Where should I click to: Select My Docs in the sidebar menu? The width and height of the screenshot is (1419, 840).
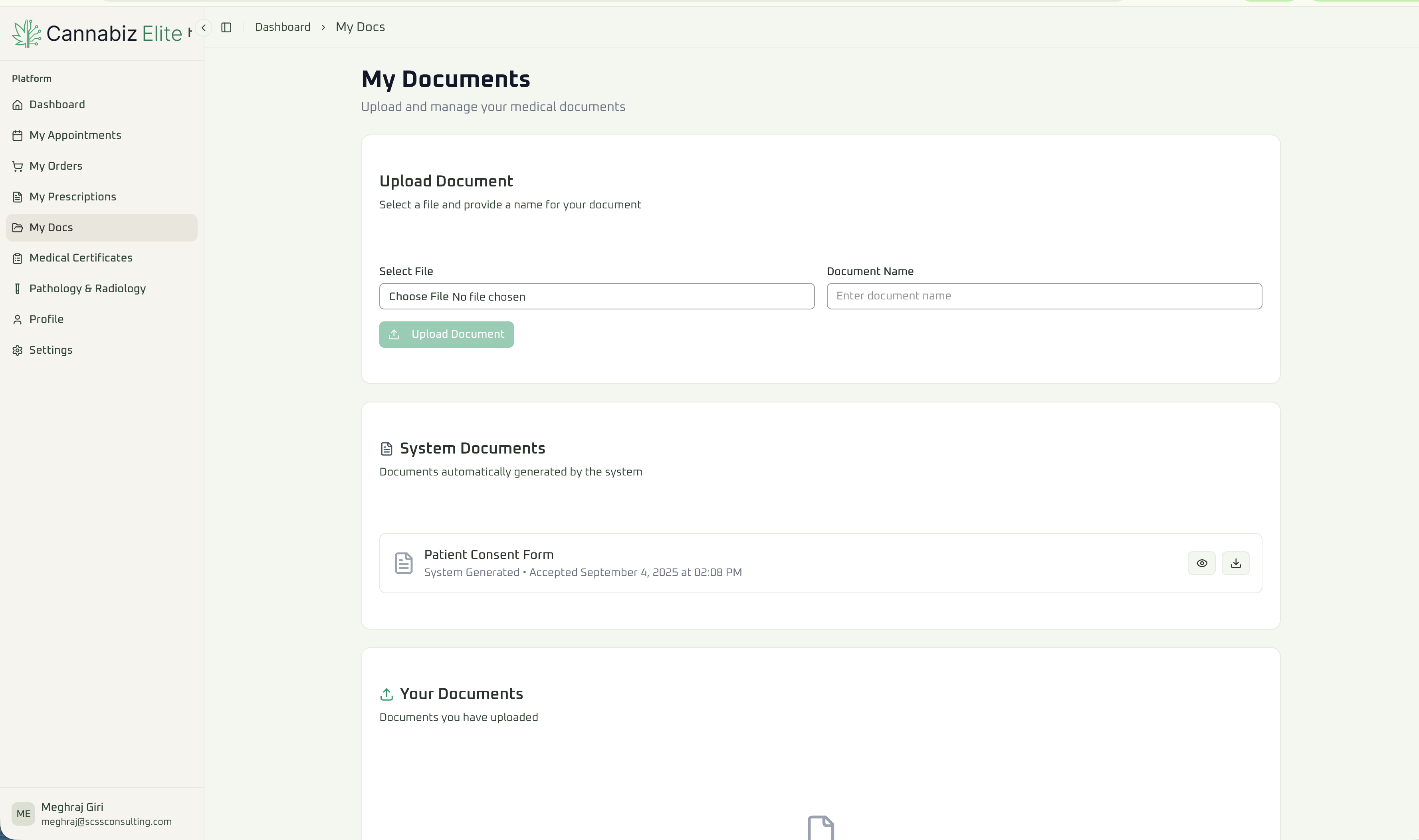50,227
